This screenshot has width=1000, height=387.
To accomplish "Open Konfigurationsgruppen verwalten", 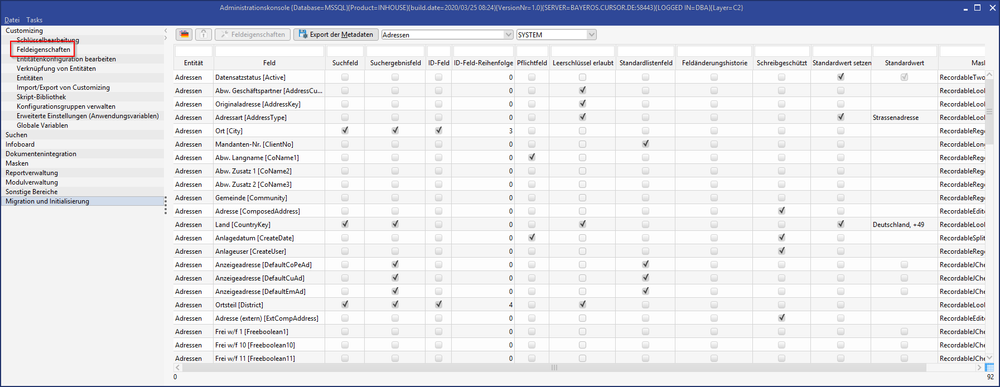I will coord(66,106).
